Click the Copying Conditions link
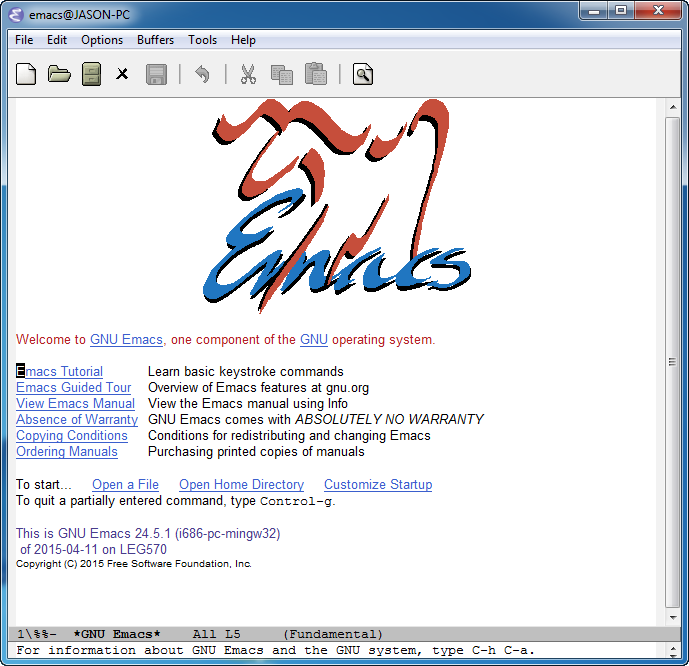This screenshot has height=666, width=689. click(x=72, y=435)
